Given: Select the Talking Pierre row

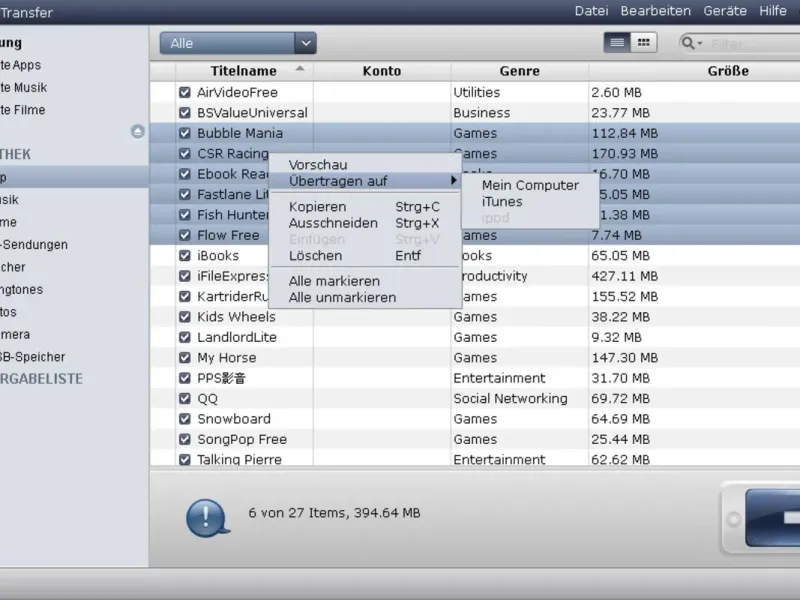Looking at the screenshot, I should click(x=475, y=458).
